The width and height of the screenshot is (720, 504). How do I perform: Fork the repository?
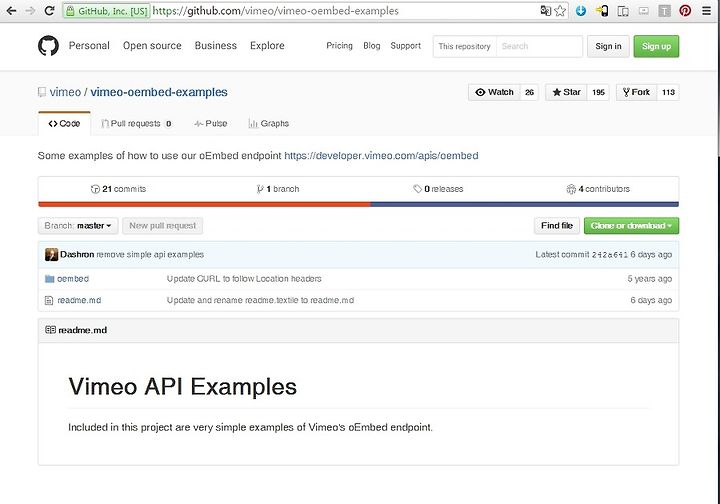pyautogui.click(x=636, y=92)
